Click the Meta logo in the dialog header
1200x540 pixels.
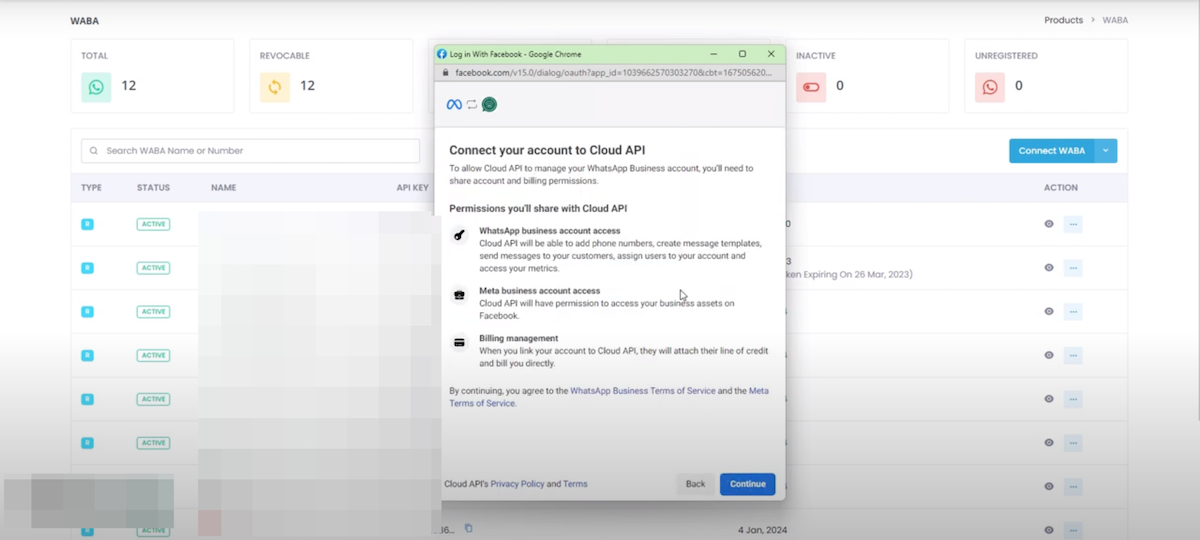pos(454,104)
